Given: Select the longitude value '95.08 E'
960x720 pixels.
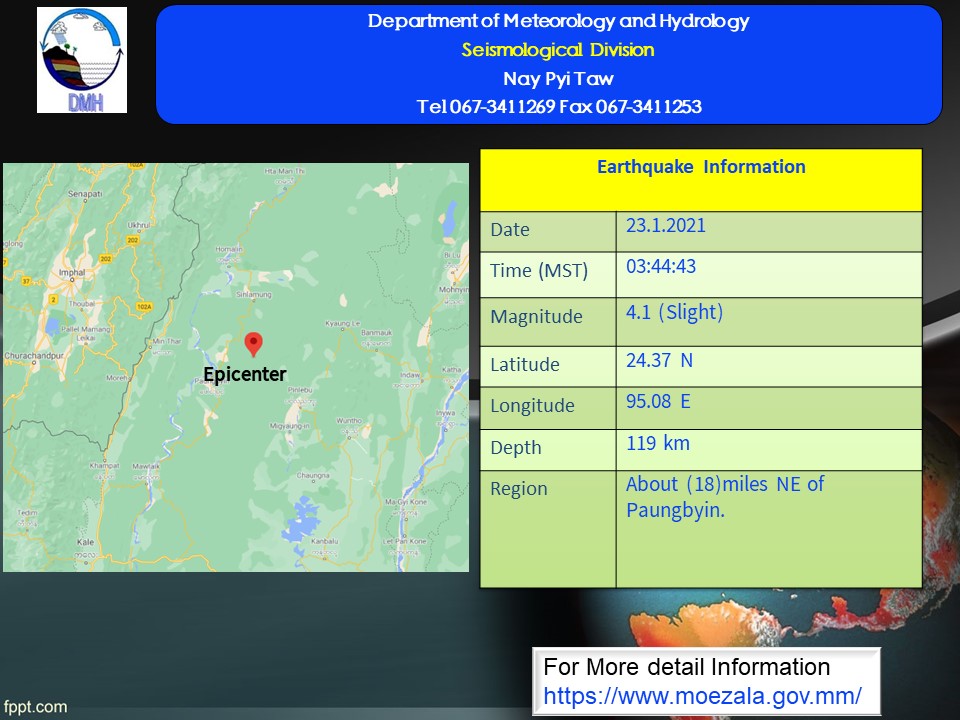Looking at the screenshot, I should (x=658, y=401).
